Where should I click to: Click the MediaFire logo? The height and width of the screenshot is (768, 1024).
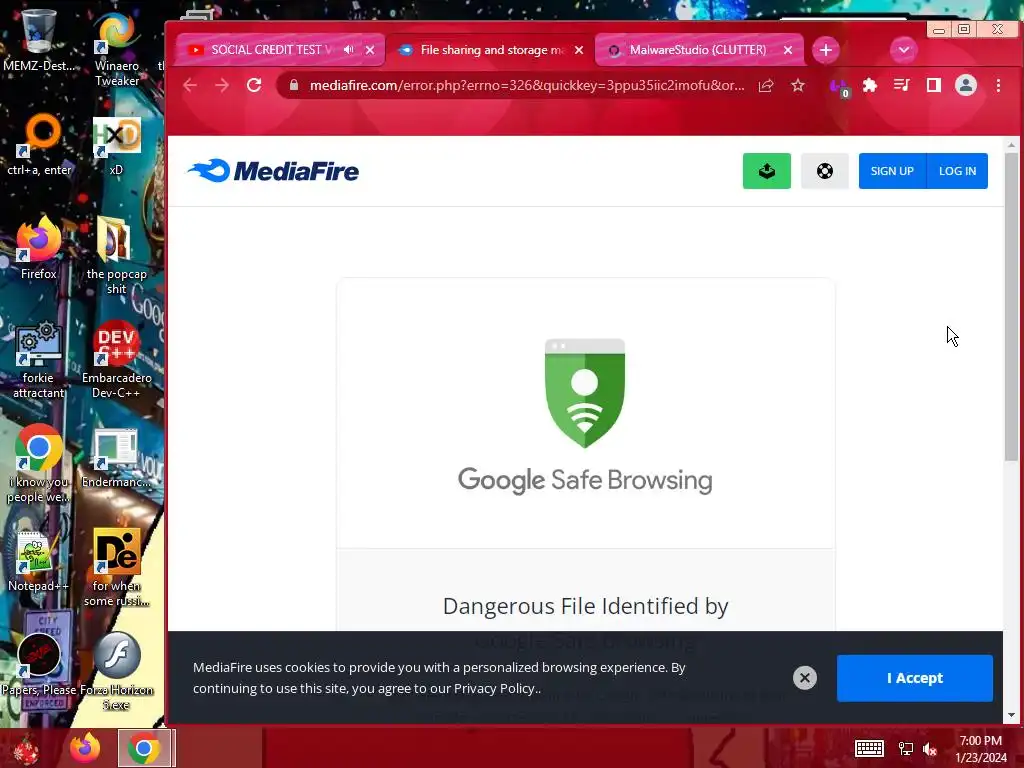tap(273, 171)
